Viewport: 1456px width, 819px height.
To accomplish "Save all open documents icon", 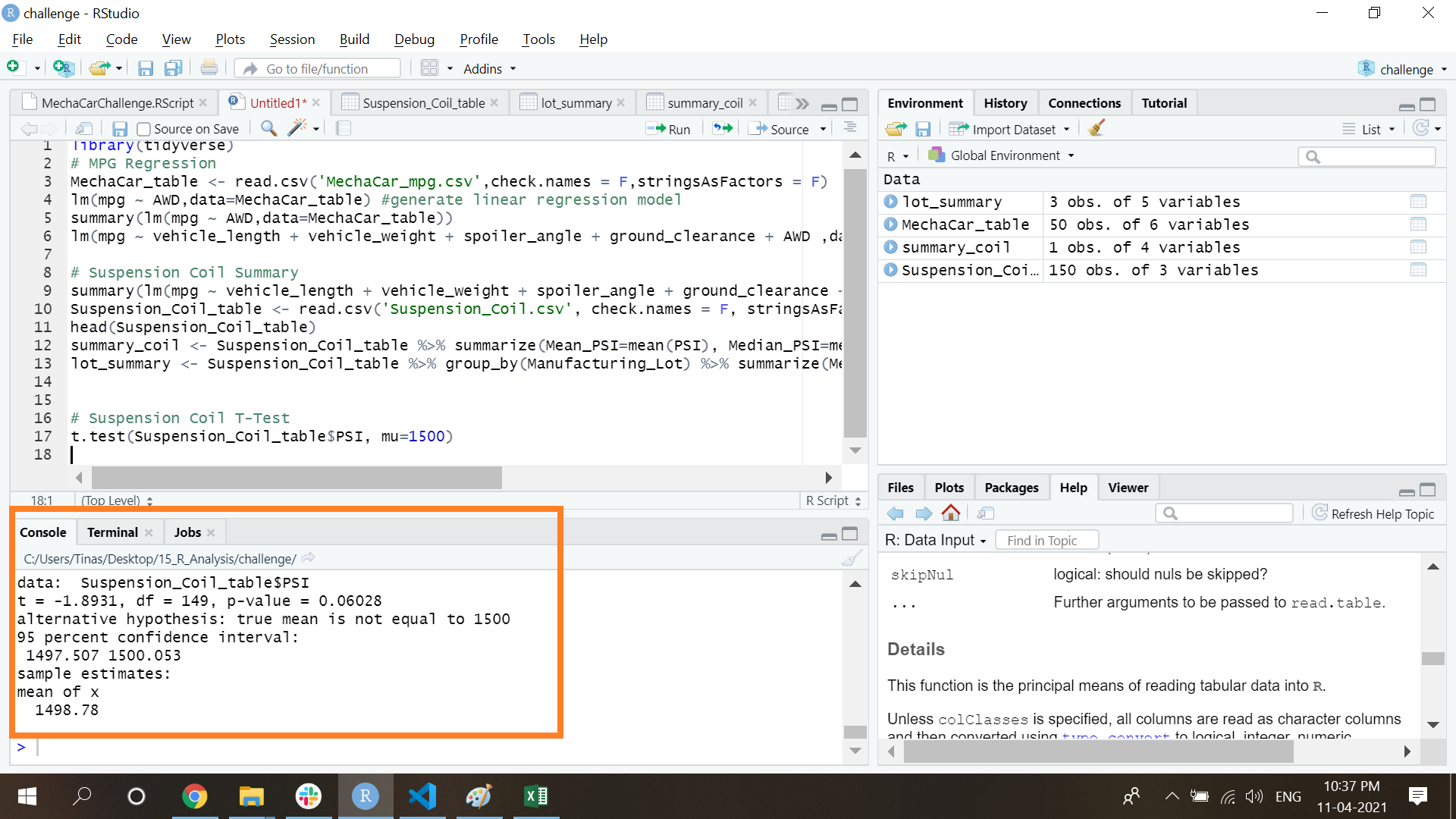I will click(x=174, y=68).
